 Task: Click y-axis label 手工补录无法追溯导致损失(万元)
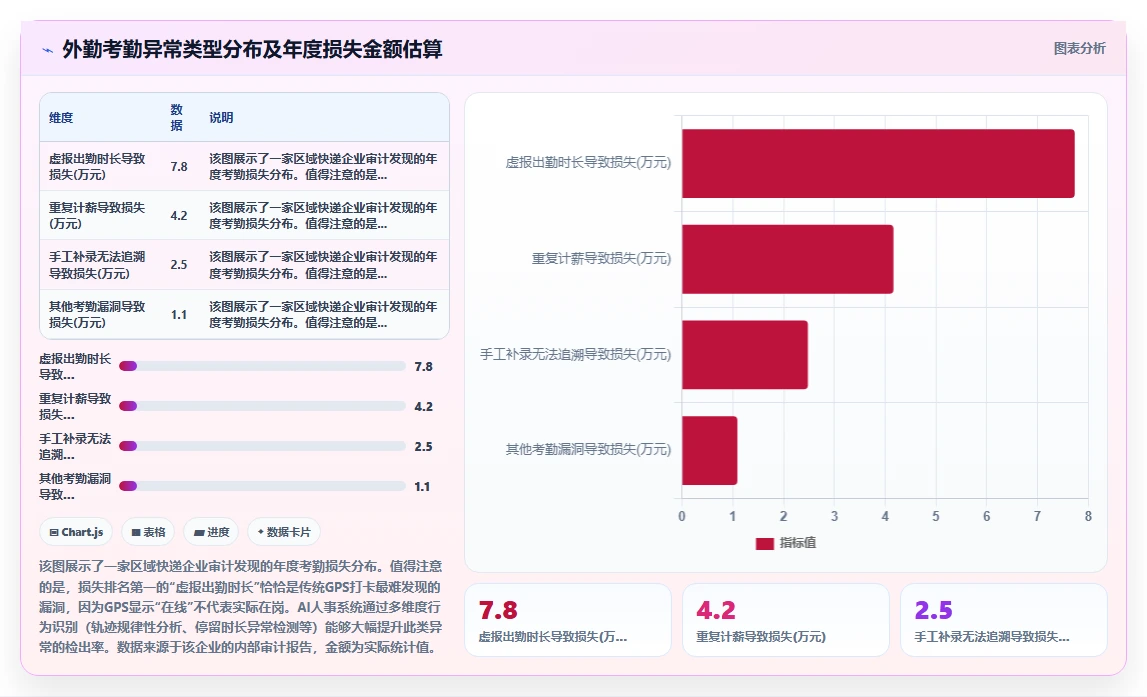pos(576,354)
